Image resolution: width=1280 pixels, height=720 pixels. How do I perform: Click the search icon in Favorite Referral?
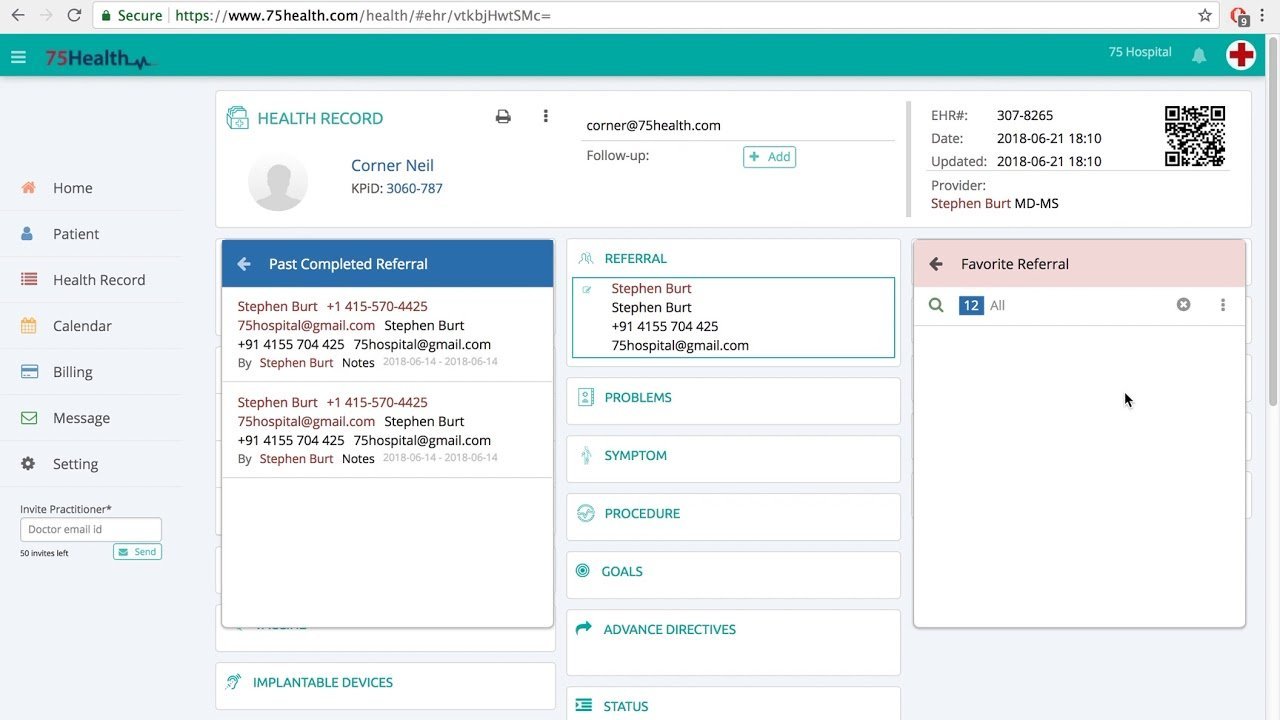[x=936, y=305]
